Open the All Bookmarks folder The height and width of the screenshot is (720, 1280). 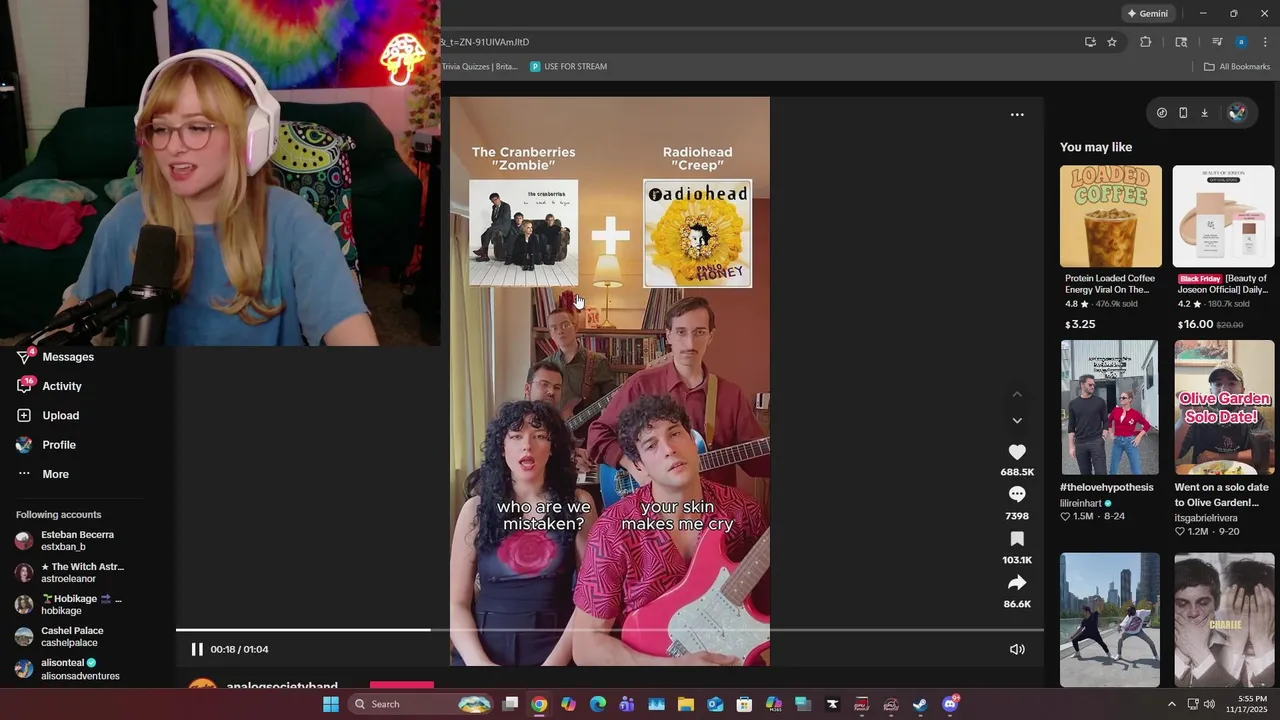click(x=1237, y=67)
